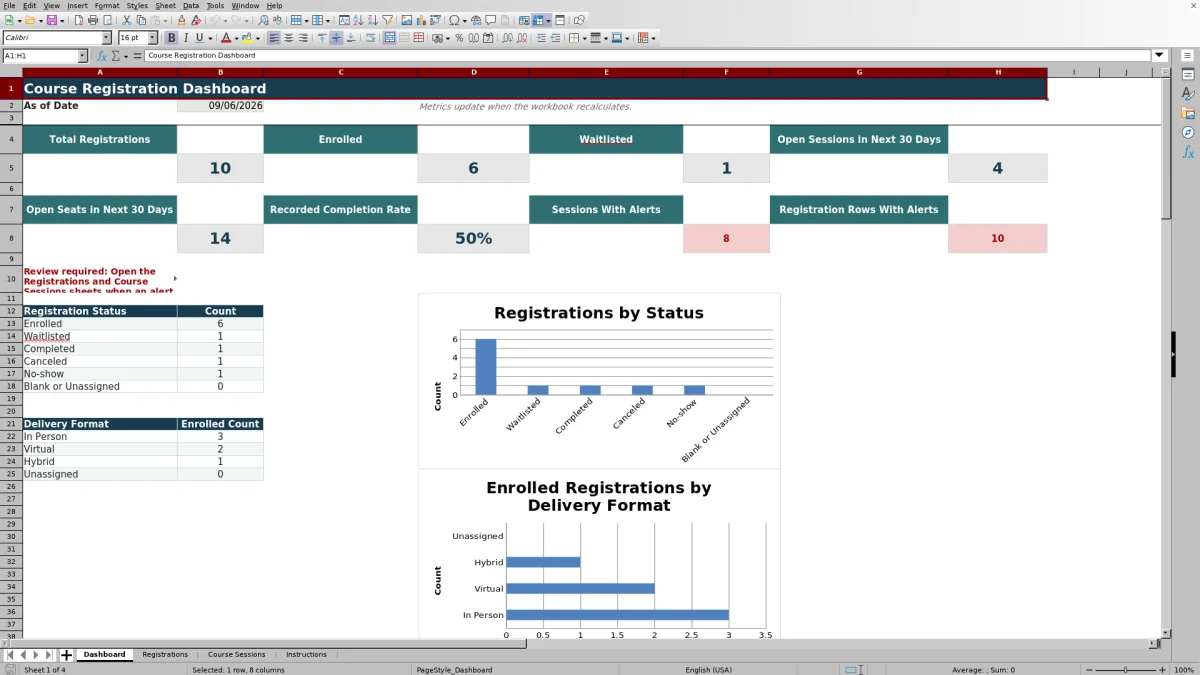Image resolution: width=1200 pixels, height=675 pixels.
Task: Click the Copy icon
Action: 141,20
